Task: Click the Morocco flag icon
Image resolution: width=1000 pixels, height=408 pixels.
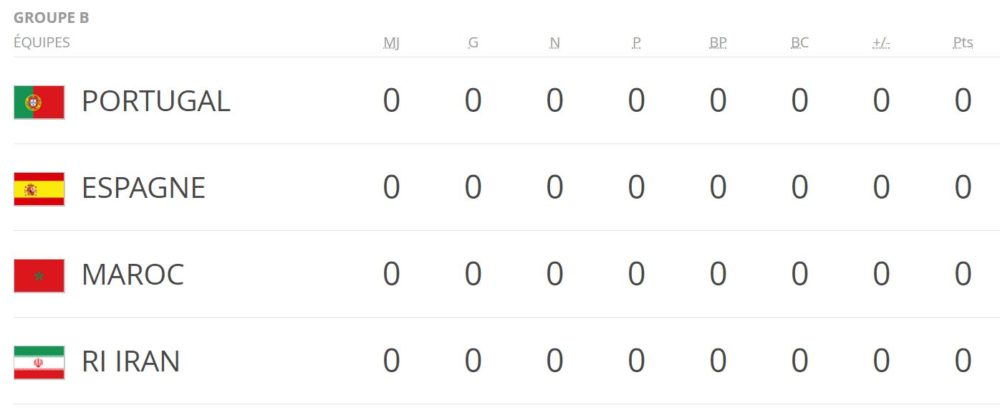Action: pos(39,275)
